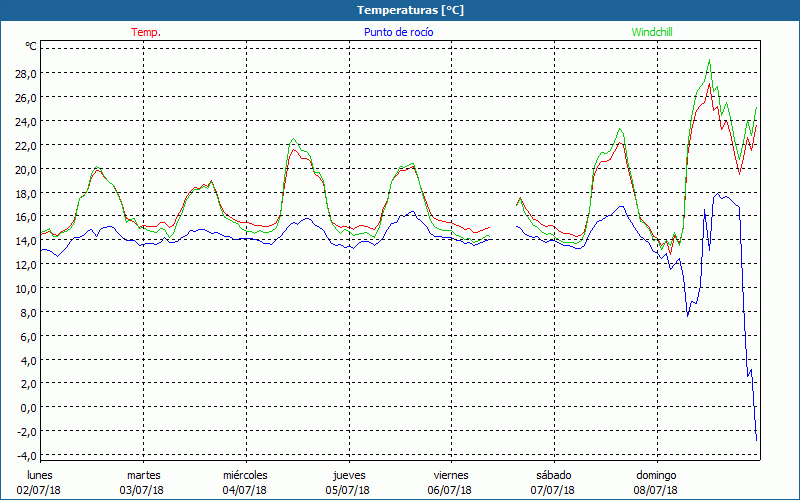Viewport: 800px width, 500px height.
Task: Click the 14,0 y-axis value
Action: pyautogui.click(x=26, y=241)
